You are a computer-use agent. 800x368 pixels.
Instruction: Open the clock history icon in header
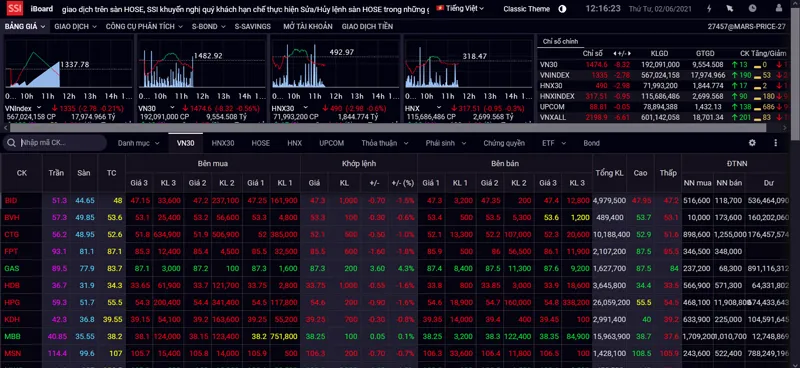753,9
